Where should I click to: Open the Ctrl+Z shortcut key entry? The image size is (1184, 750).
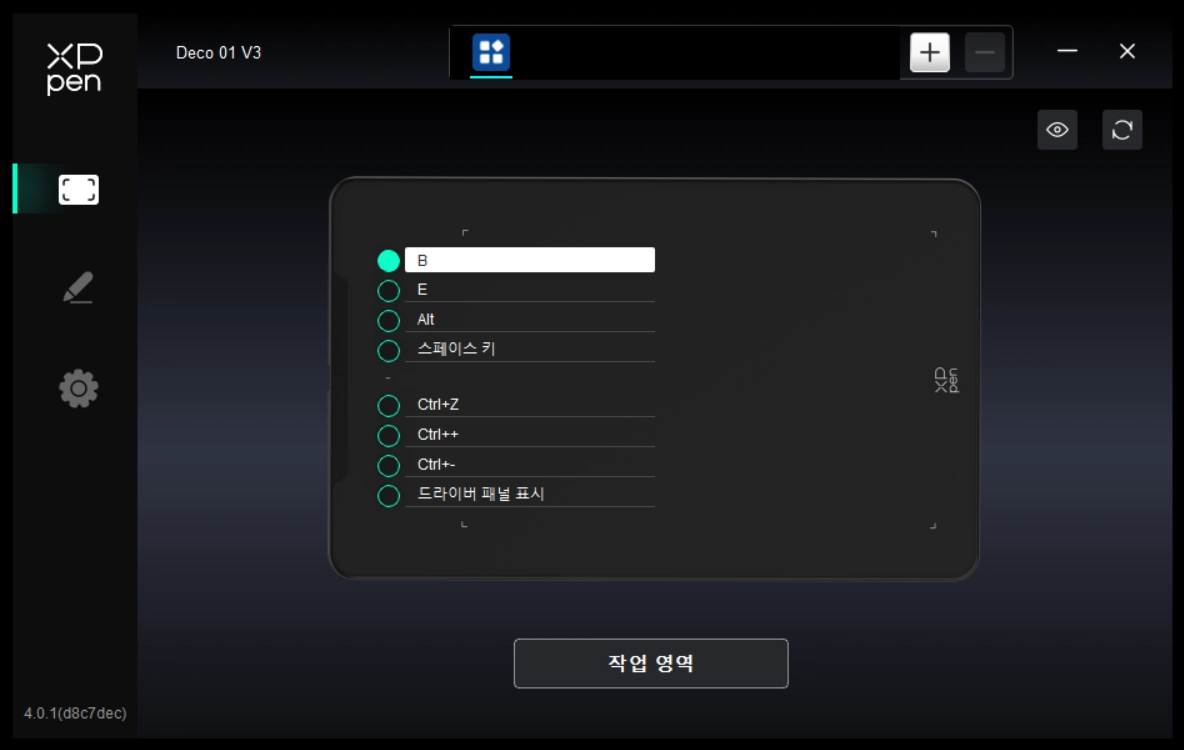529,405
